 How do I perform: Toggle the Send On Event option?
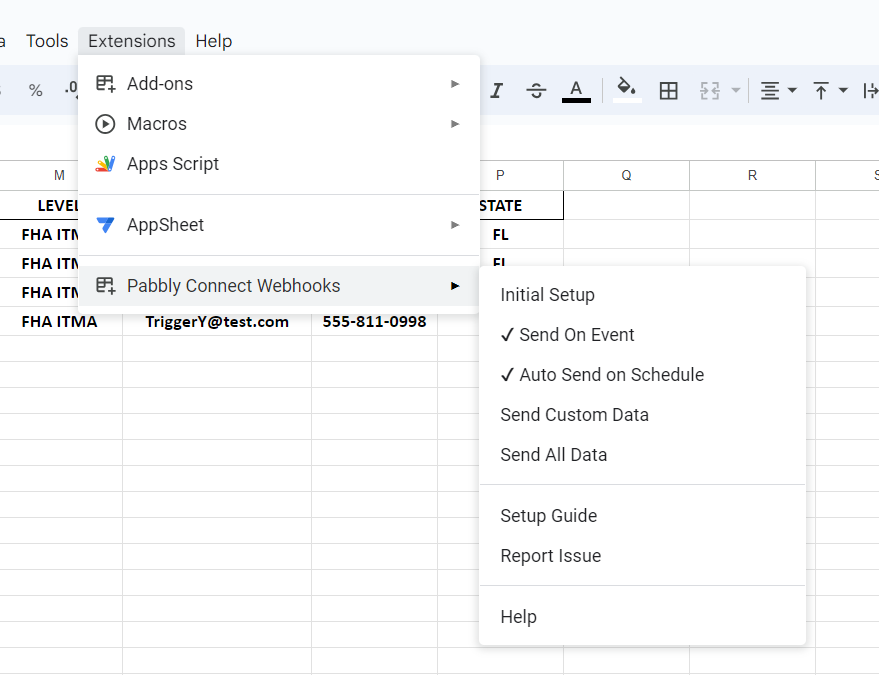(642, 335)
